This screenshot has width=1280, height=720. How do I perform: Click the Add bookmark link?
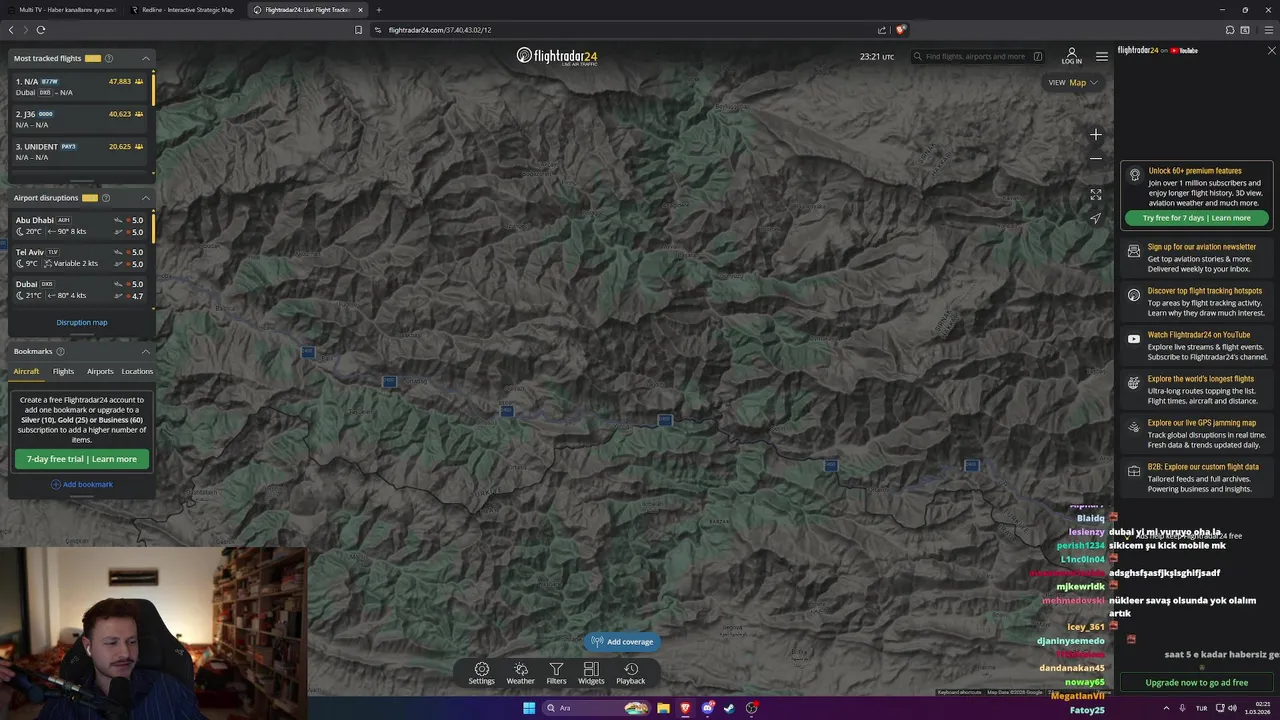[82, 484]
